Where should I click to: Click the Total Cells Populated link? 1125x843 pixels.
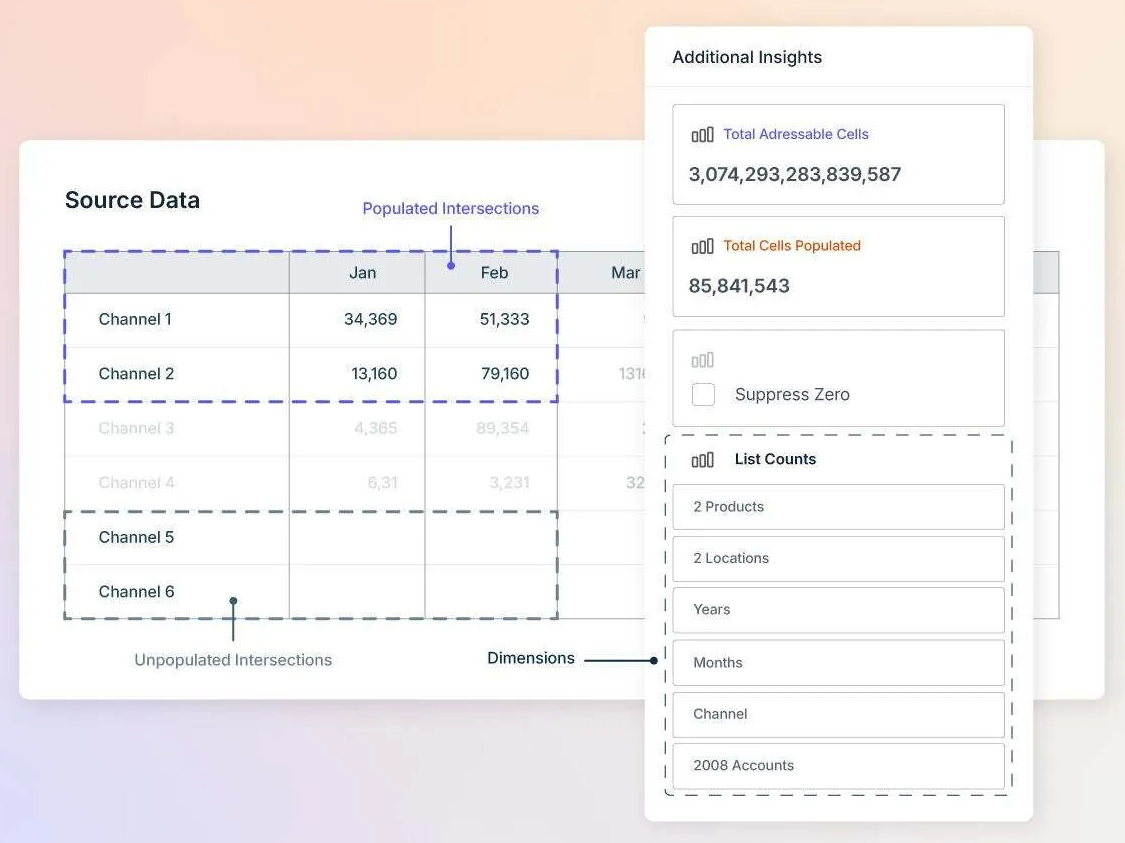coord(792,245)
